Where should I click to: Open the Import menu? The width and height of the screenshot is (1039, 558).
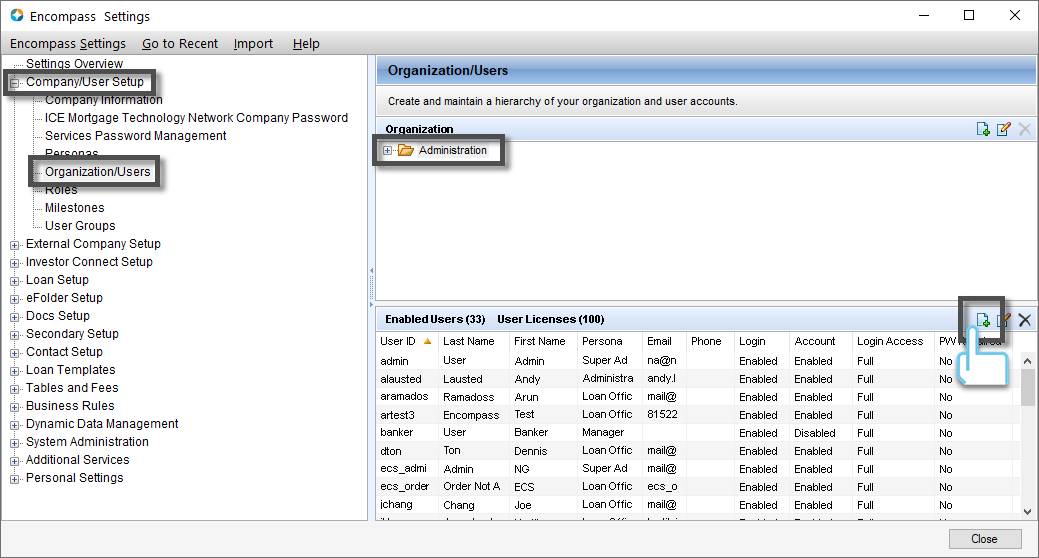point(253,44)
